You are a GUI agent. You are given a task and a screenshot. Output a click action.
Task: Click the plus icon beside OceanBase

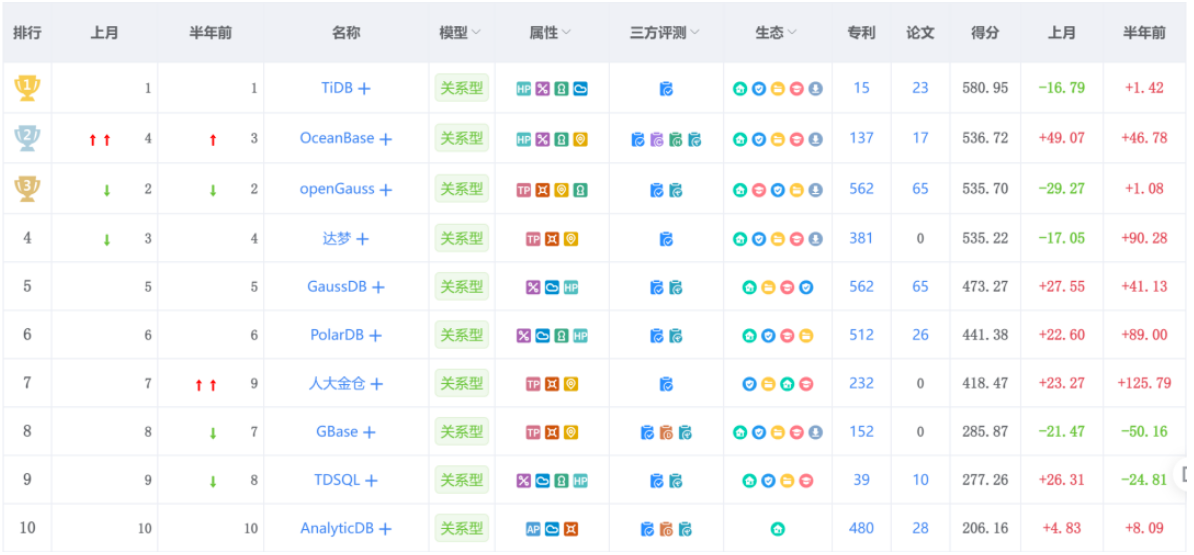click(386, 139)
